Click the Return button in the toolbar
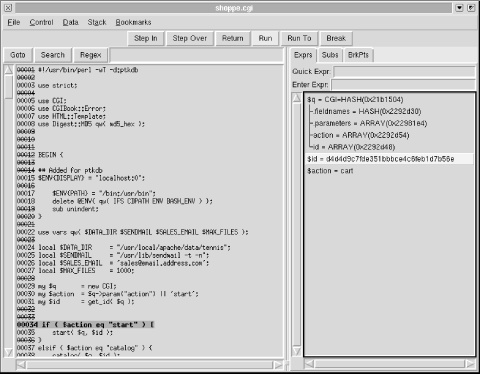The height and width of the screenshot is (374, 481). coord(233,38)
